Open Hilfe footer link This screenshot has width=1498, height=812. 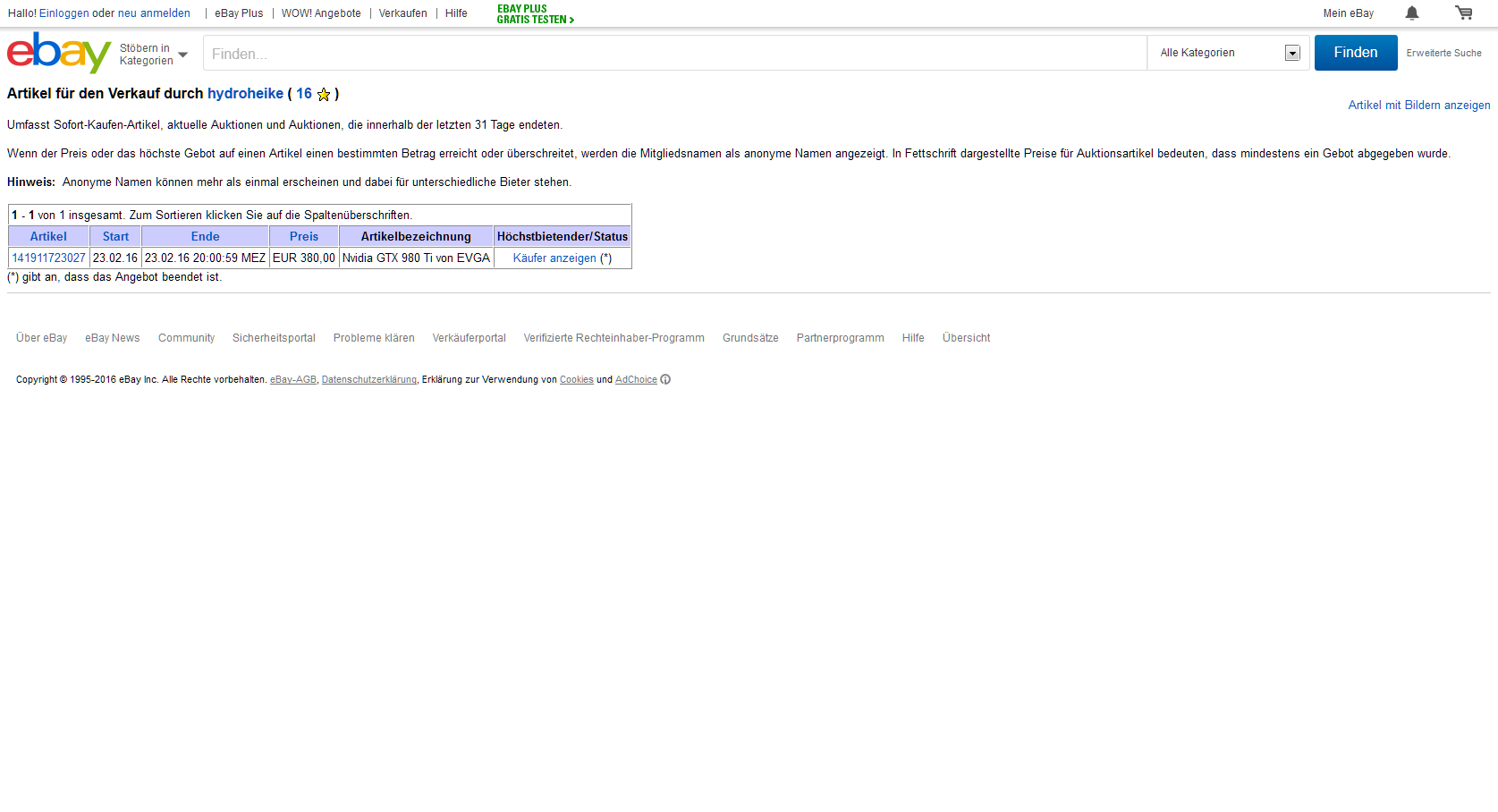913,338
